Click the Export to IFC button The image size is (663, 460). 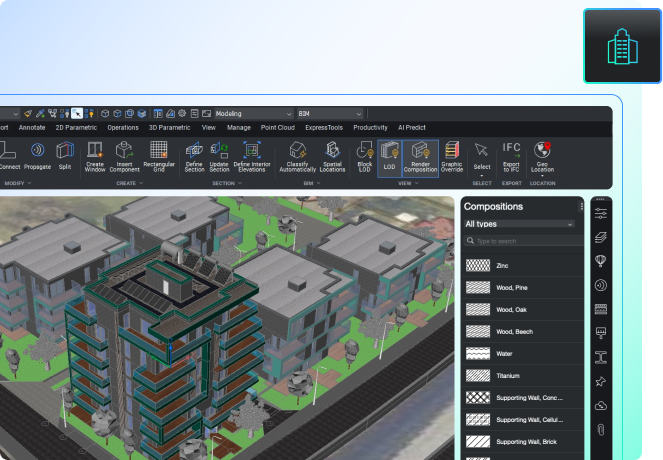tap(511, 157)
